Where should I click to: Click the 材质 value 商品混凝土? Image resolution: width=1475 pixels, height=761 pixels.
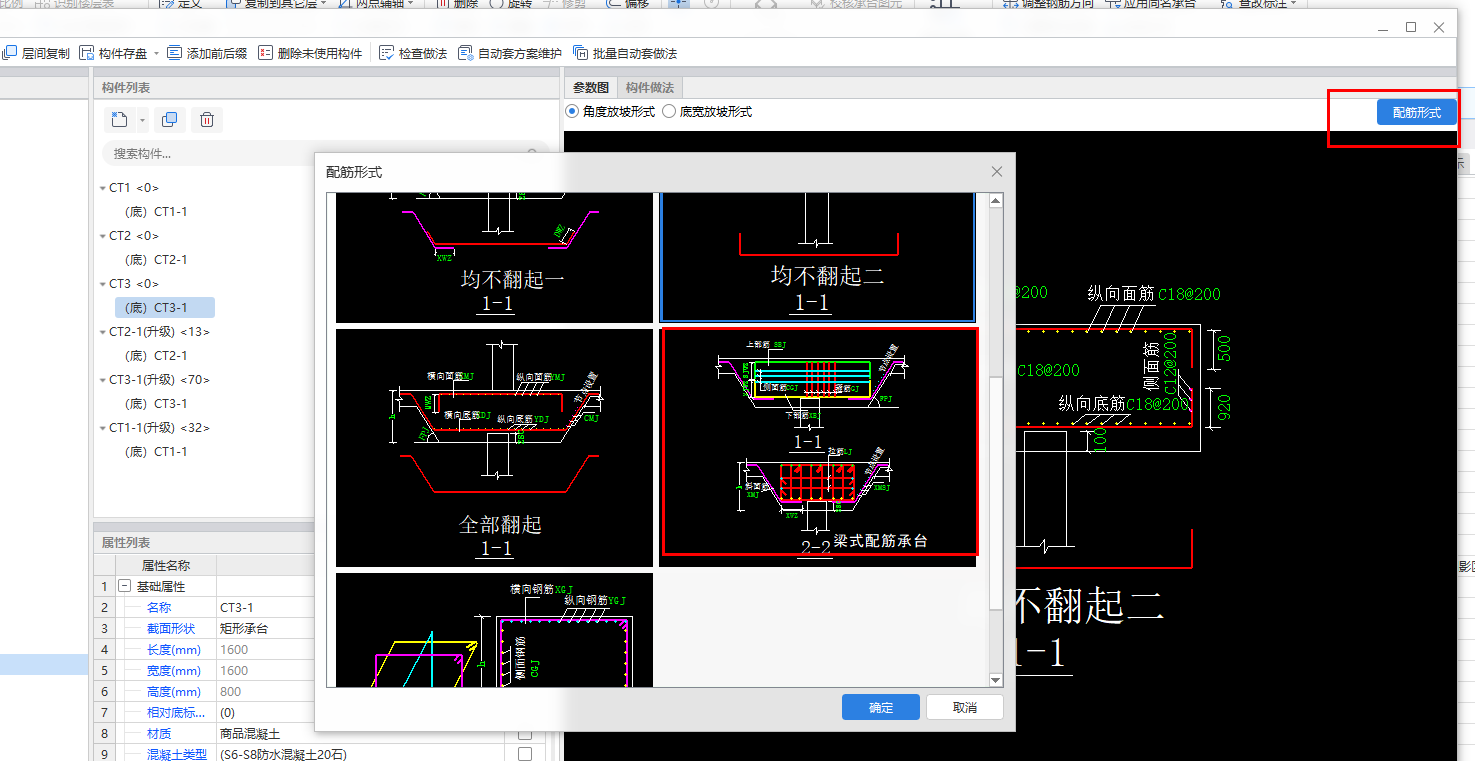[x=360, y=734]
